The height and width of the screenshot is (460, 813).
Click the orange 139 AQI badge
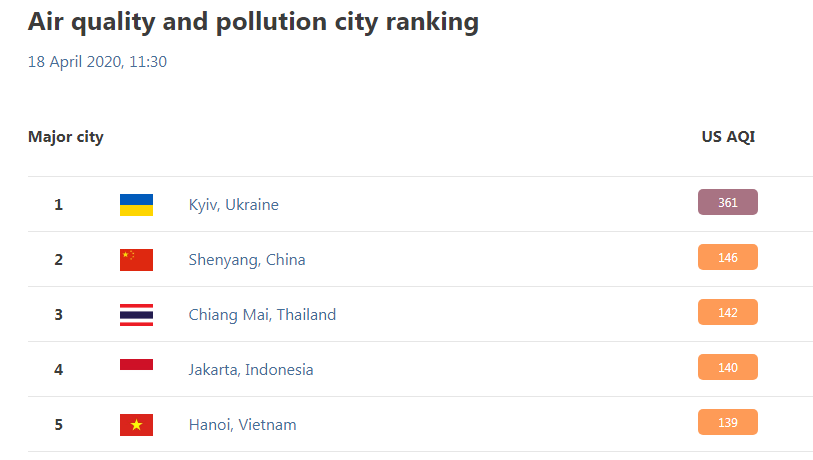tap(727, 422)
